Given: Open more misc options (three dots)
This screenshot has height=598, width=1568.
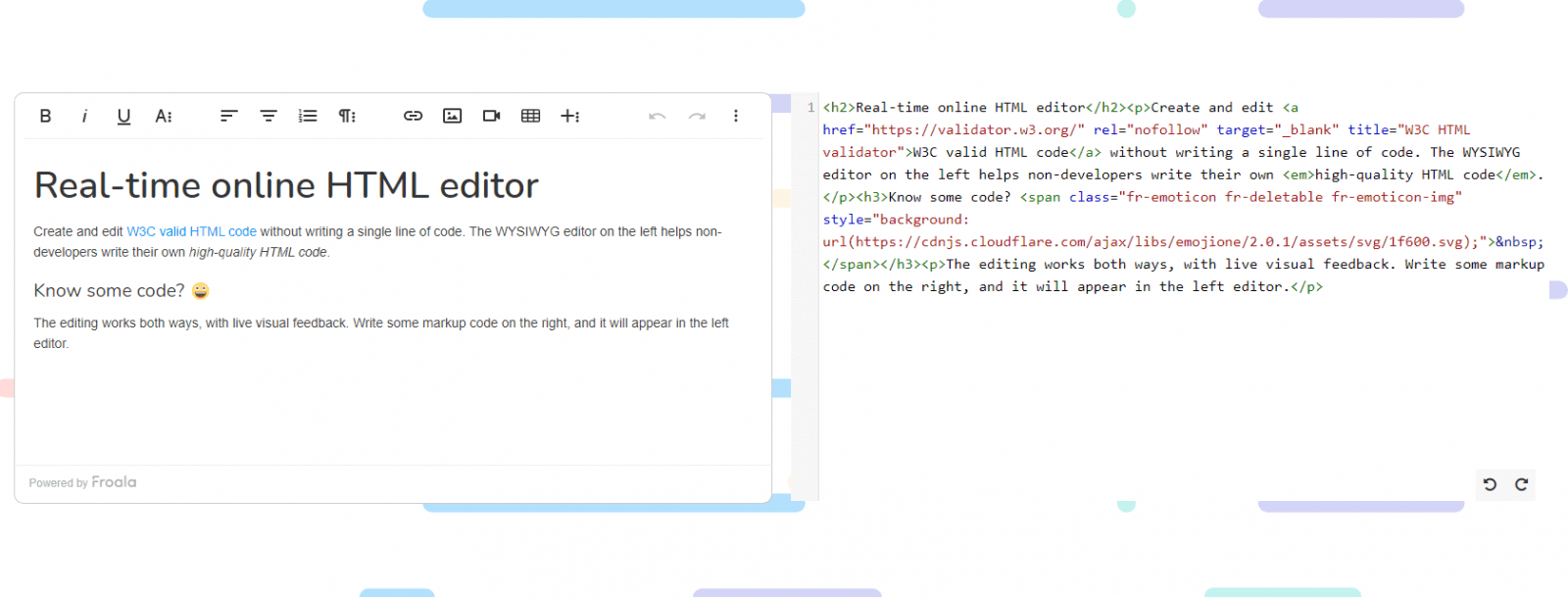Looking at the screenshot, I should [736, 116].
